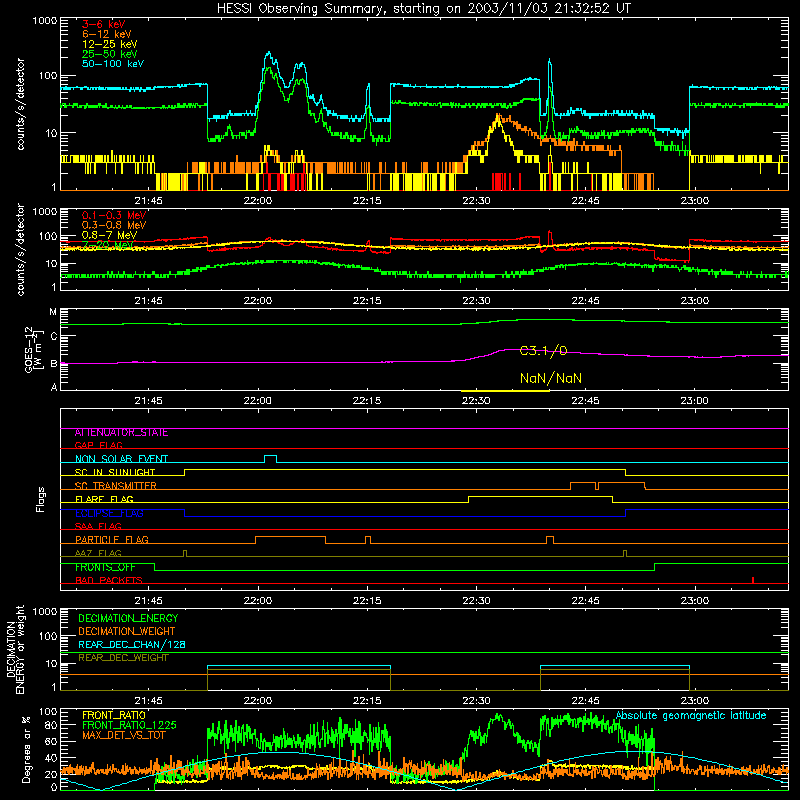The image size is (800, 800).
Task: Select the Absolute geomagnetic latitude label
Action: pos(691,716)
